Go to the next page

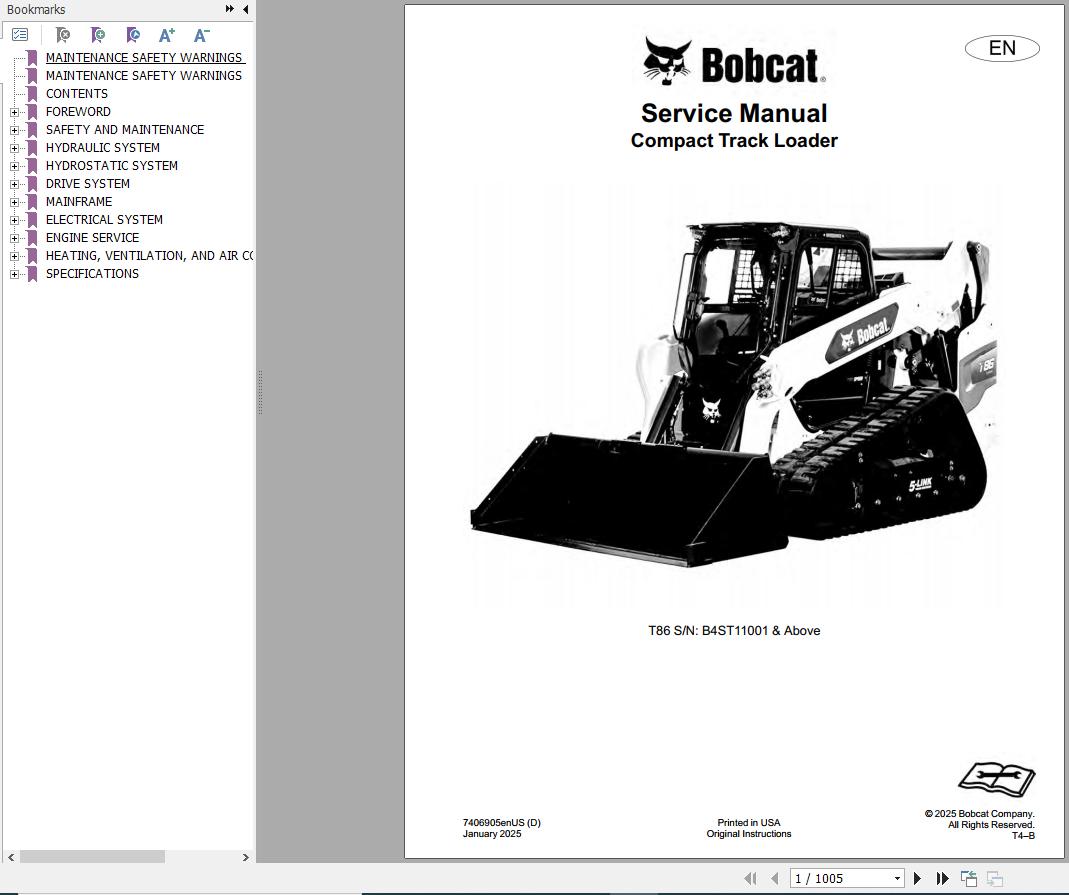point(918,879)
